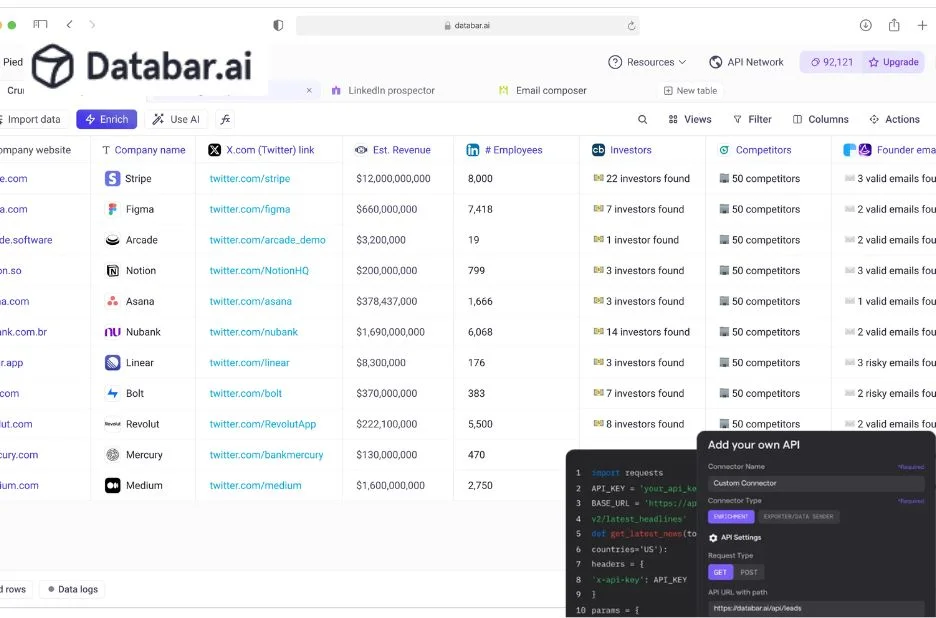The width and height of the screenshot is (936, 618).
Task: Click the Enrich button
Action: pyautogui.click(x=107, y=119)
